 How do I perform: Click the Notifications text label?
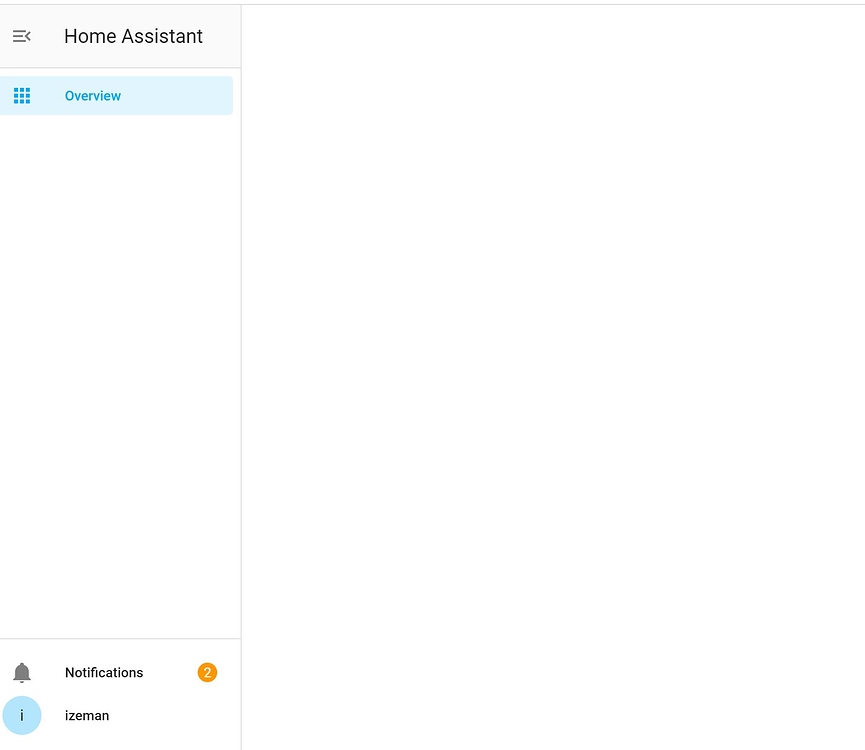pyautogui.click(x=104, y=672)
